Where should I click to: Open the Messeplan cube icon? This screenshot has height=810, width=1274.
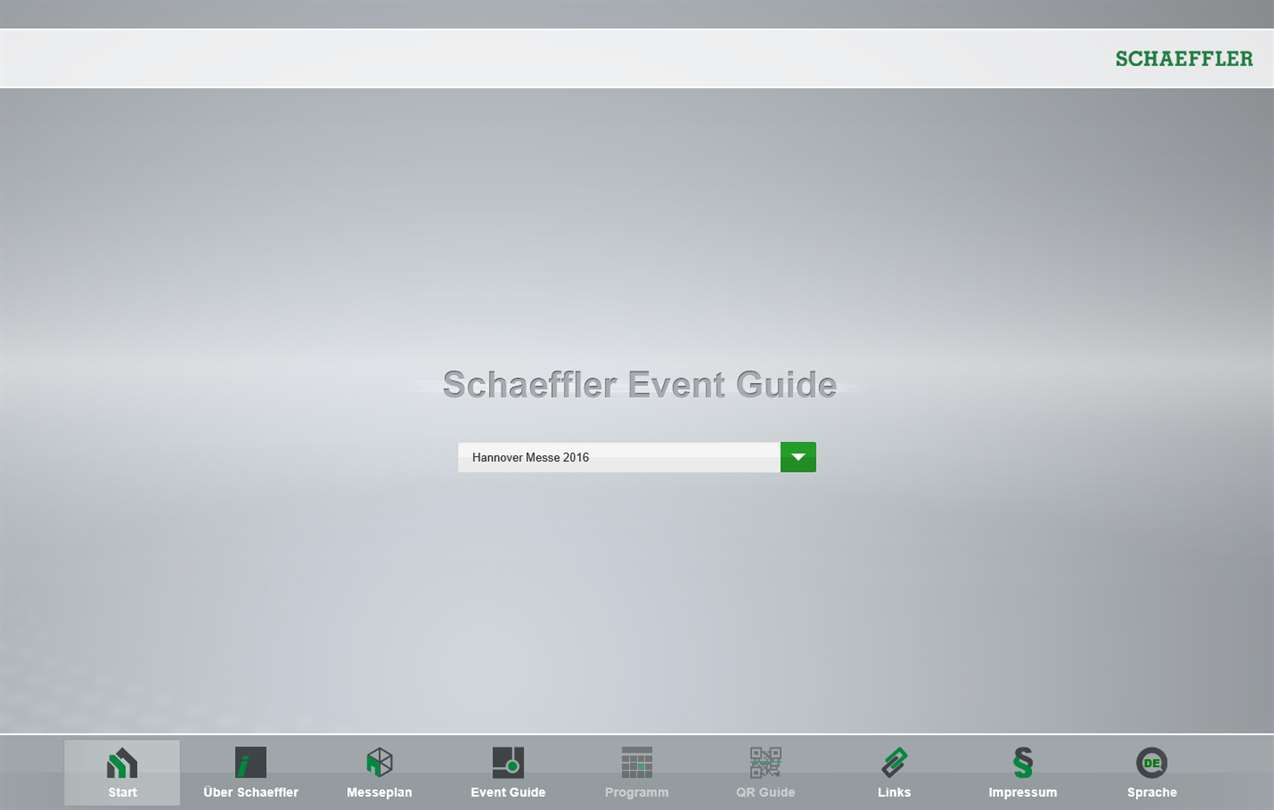[379, 763]
